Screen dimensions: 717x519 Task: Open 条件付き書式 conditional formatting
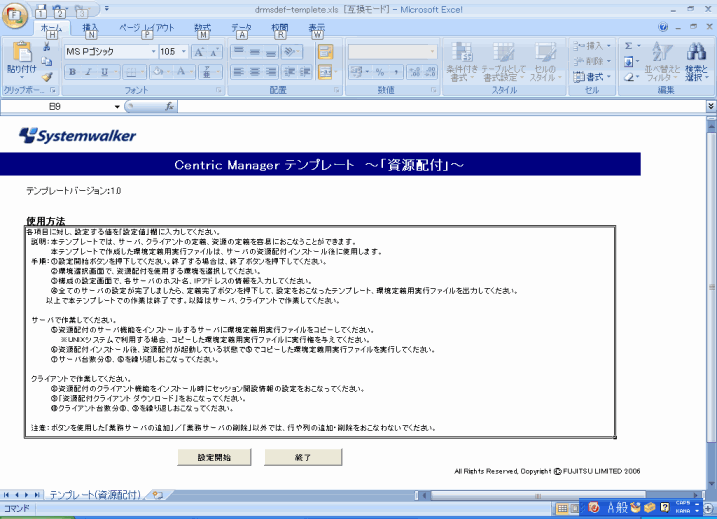(x=462, y=62)
